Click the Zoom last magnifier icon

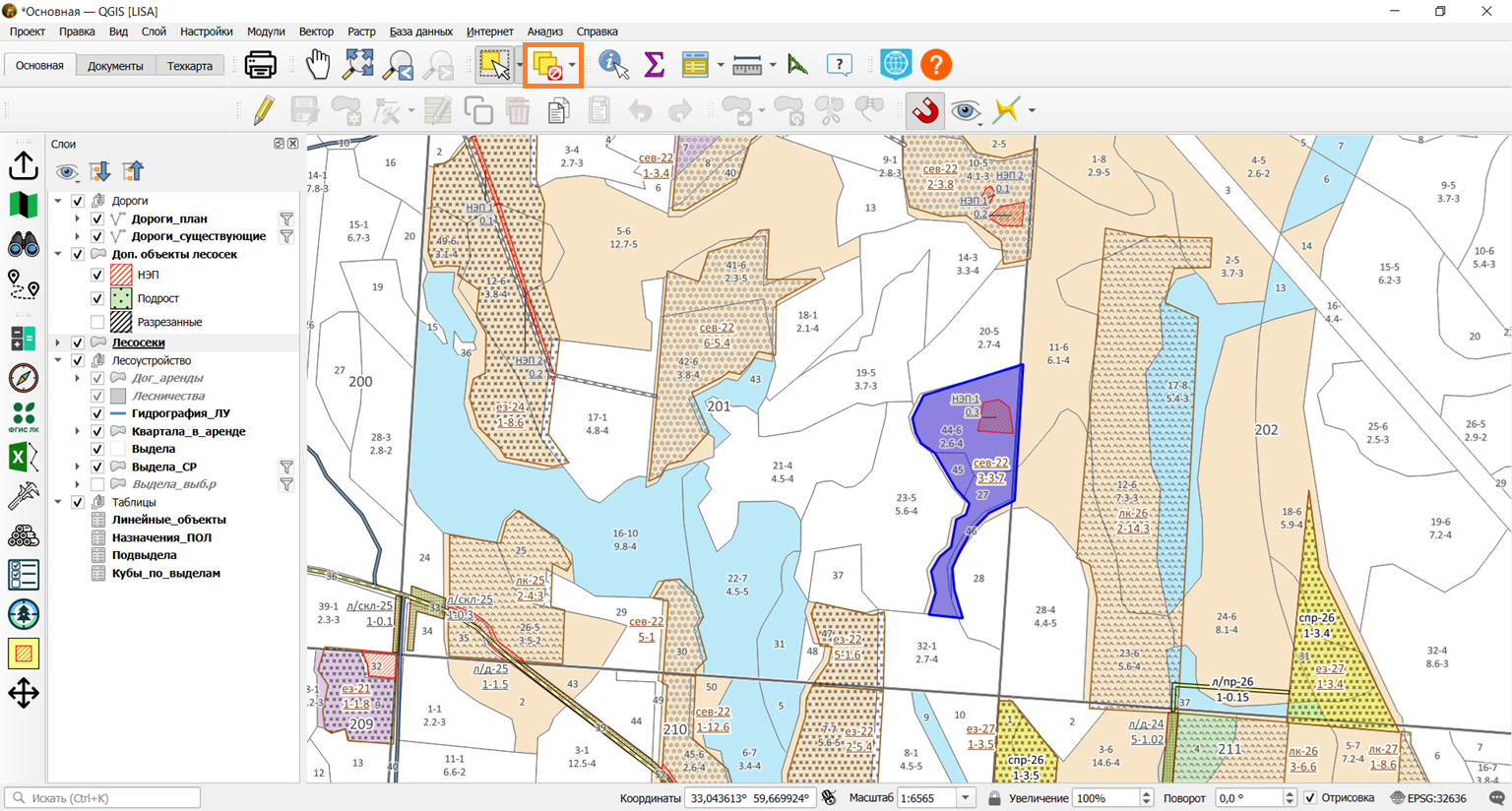coord(399,65)
